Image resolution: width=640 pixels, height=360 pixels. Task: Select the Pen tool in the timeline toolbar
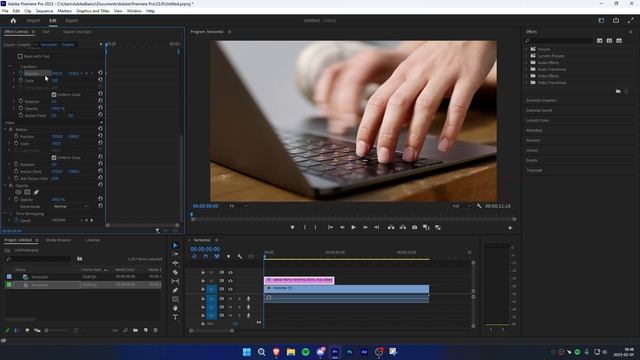click(x=175, y=290)
